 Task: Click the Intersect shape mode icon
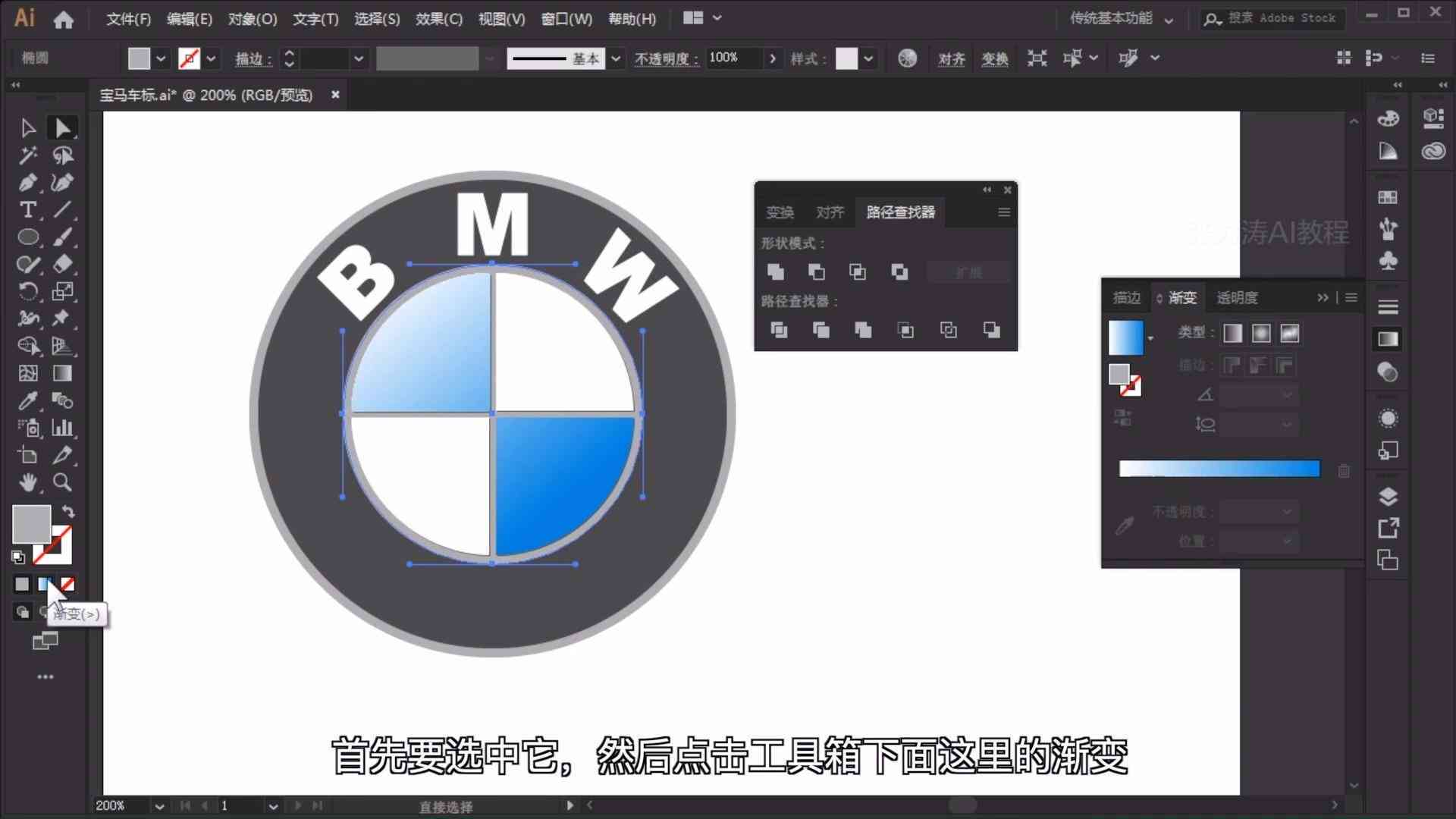[x=858, y=271]
